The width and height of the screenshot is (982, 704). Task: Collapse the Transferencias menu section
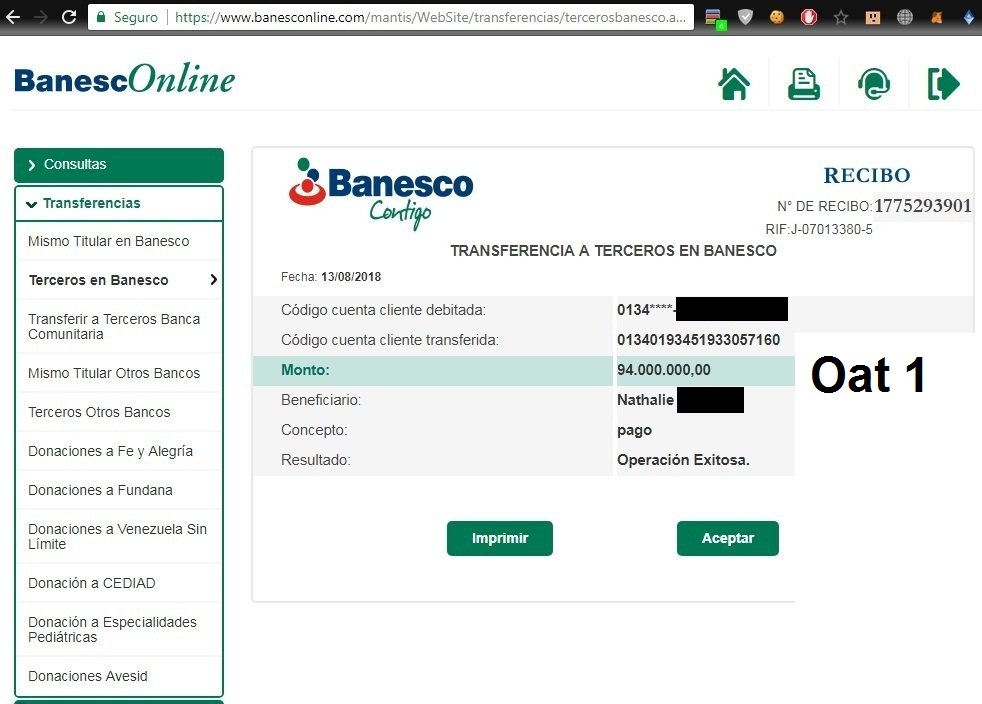point(119,204)
